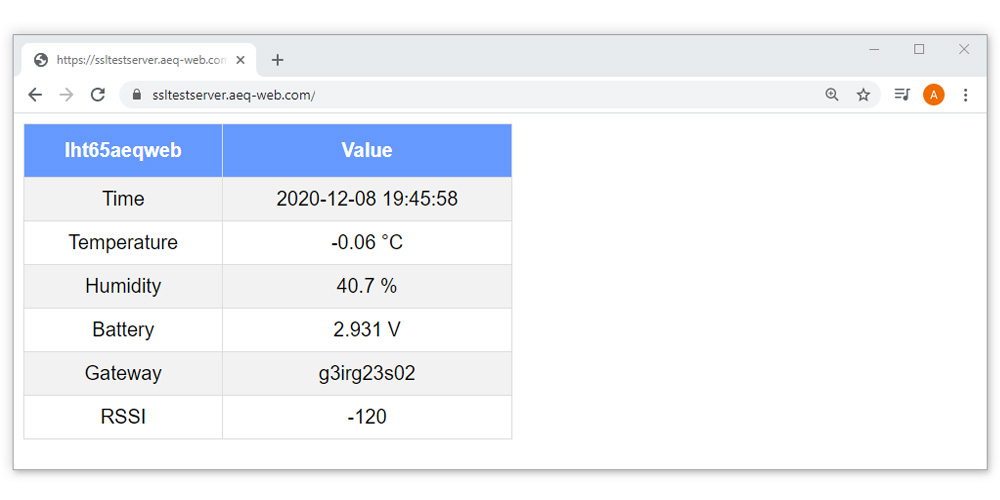The width and height of the screenshot is (1000, 500).
Task: Click the gateway value g3irg23s02
Action: (367, 373)
